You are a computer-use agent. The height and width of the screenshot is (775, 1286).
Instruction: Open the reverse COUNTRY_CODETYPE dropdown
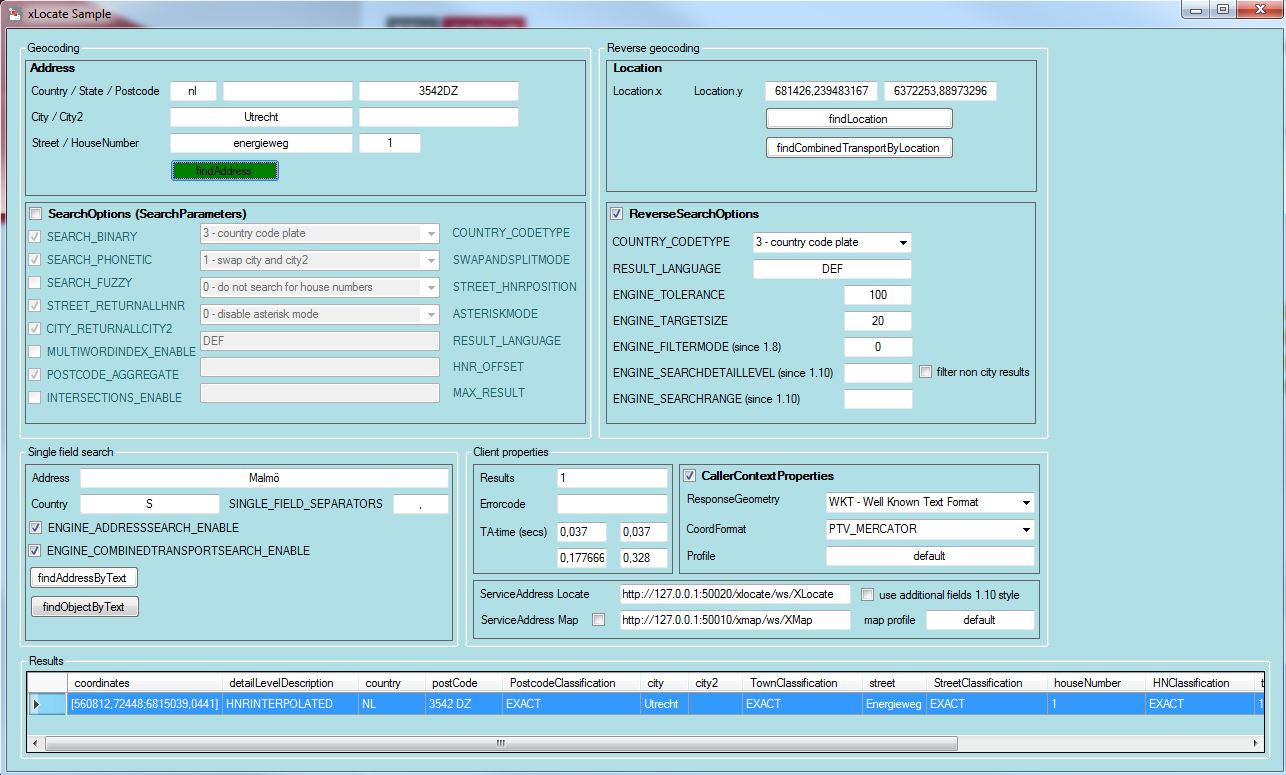pyautogui.click(x=902, y=243)
